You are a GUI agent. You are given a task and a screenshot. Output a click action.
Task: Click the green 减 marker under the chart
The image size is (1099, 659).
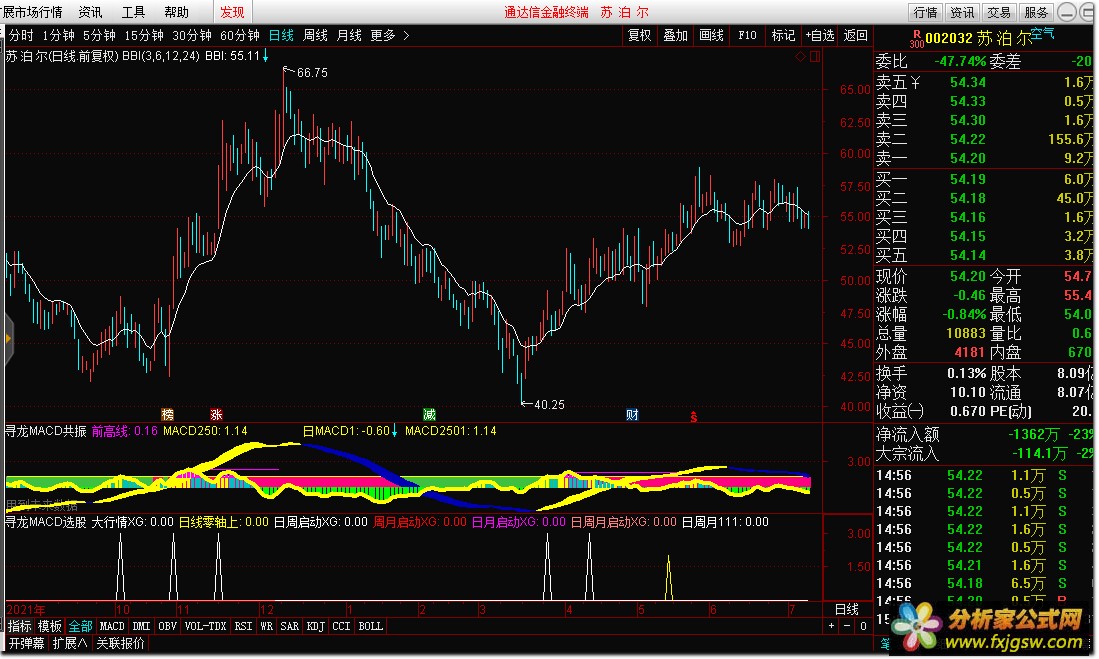[429, 414]
